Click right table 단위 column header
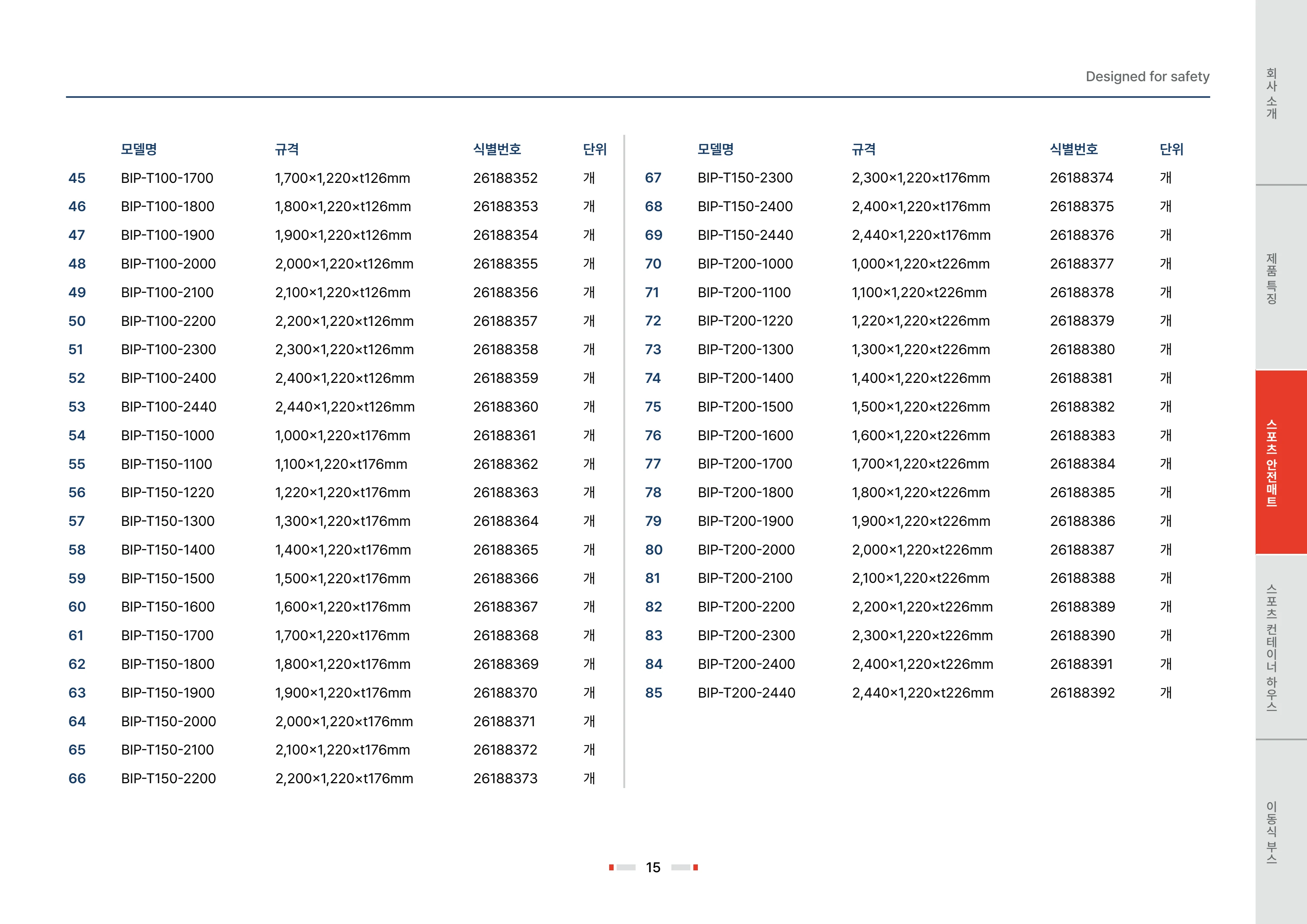The height and width of the screenshot is (924, 1307). [x=1171, y=149]
